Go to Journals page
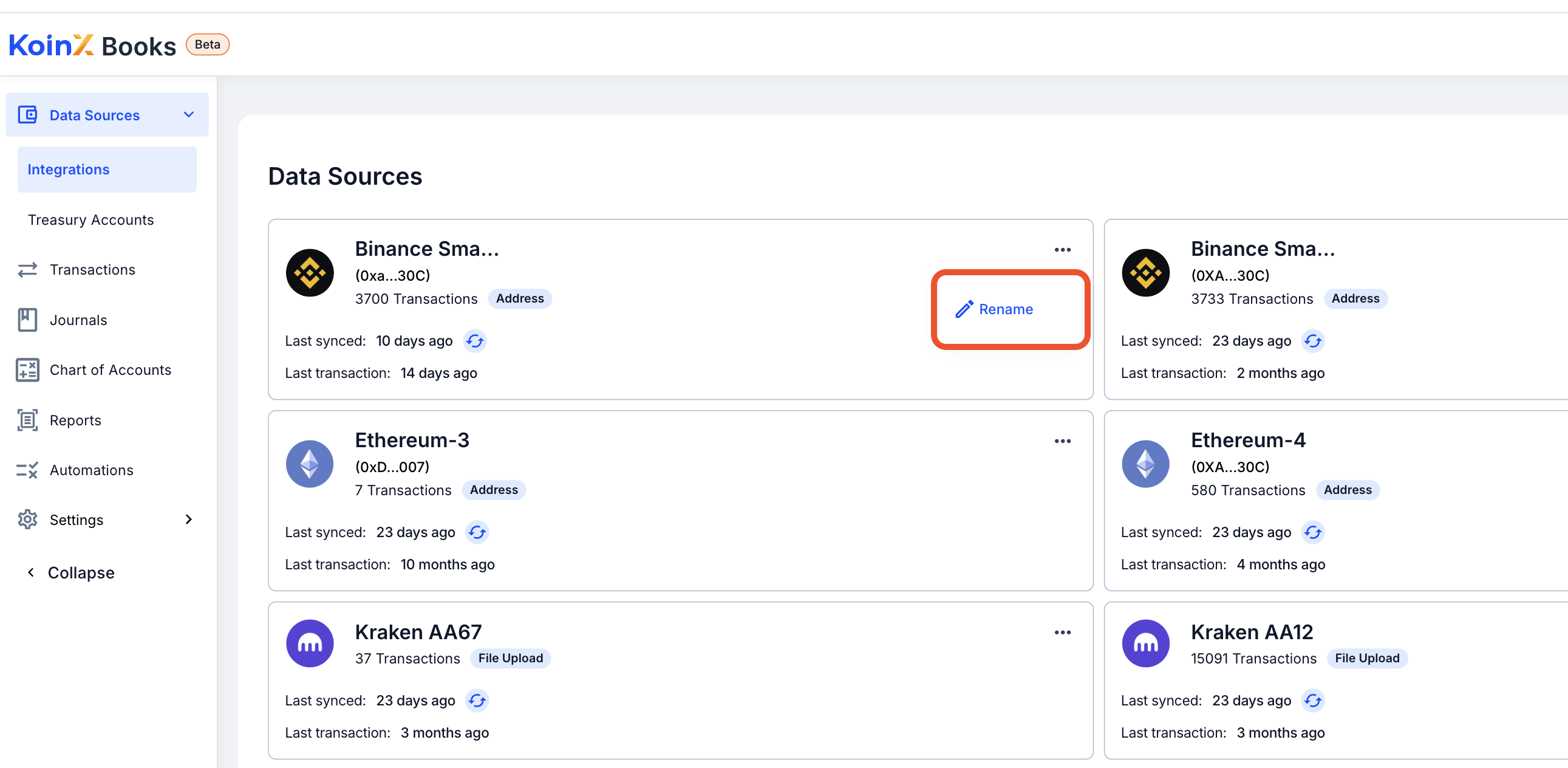Viewport: 1568px width, 768px height. point(78,320)
